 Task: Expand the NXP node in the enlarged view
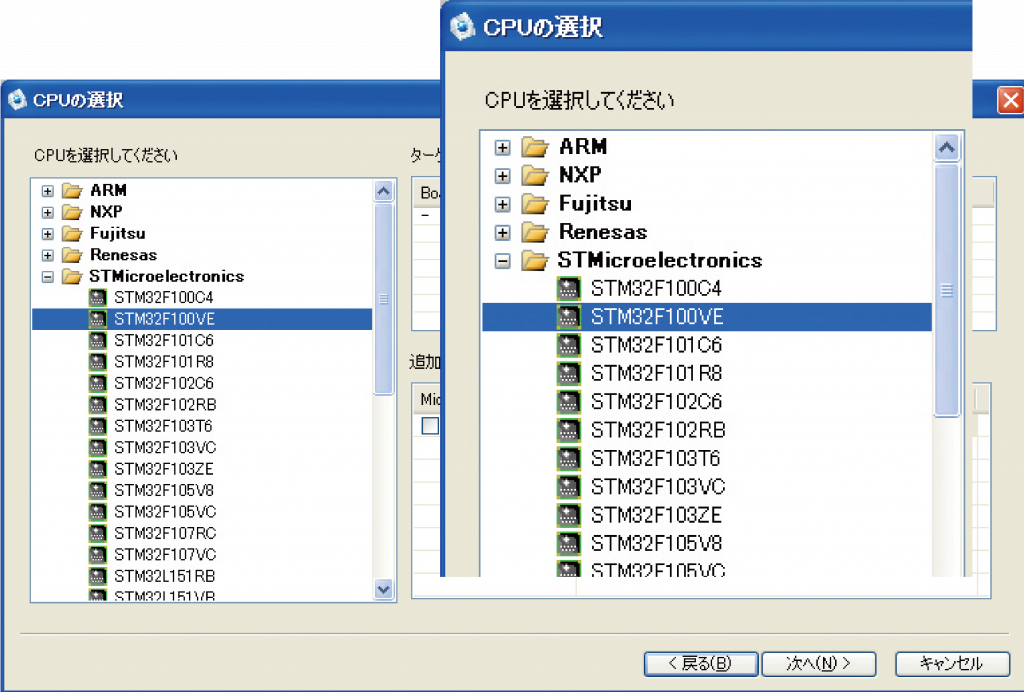click(x=502, y=176)
